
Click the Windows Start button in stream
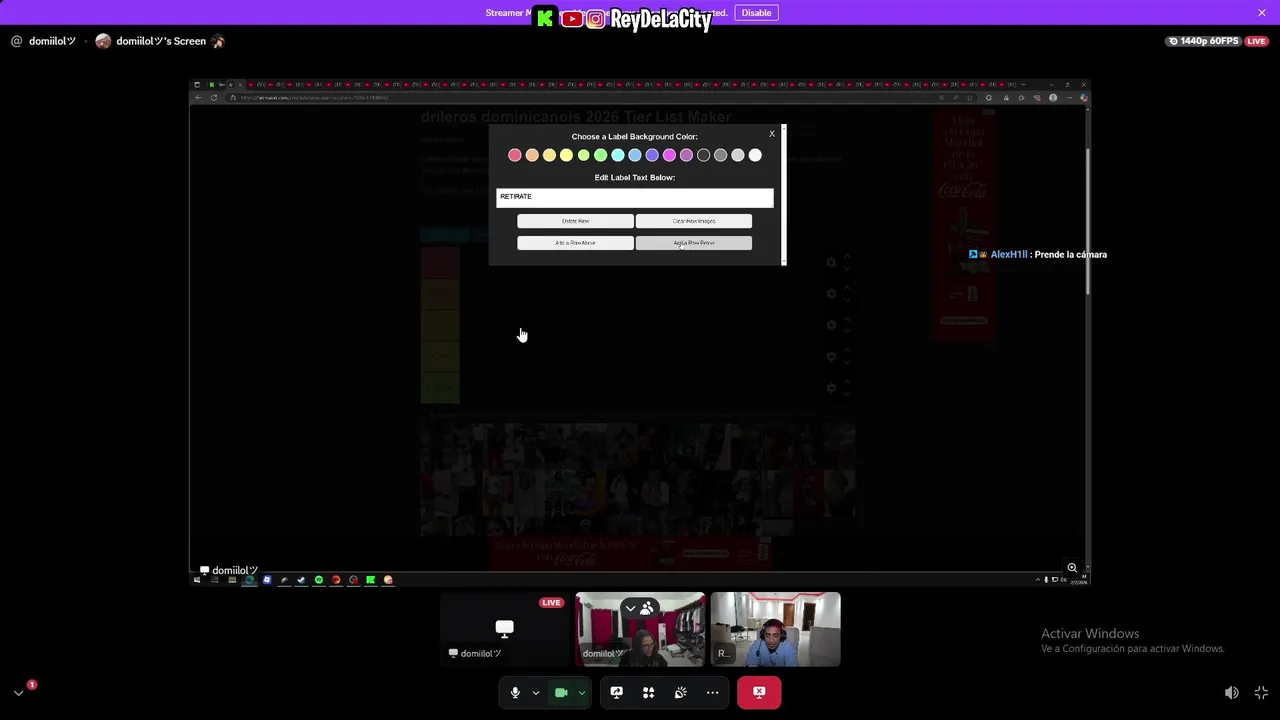(197, 580)
